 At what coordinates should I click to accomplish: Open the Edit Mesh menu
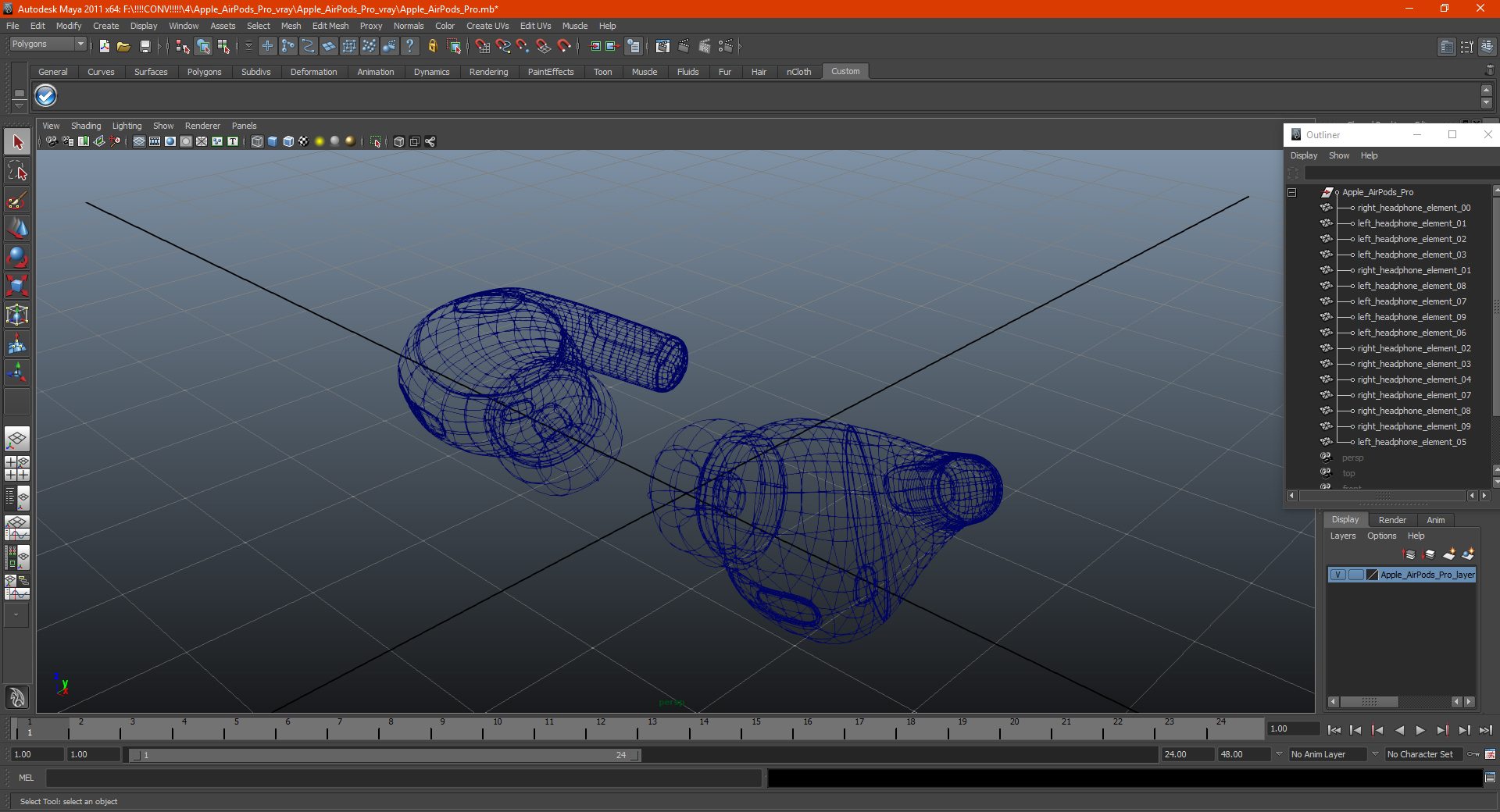tap(330, 26)
